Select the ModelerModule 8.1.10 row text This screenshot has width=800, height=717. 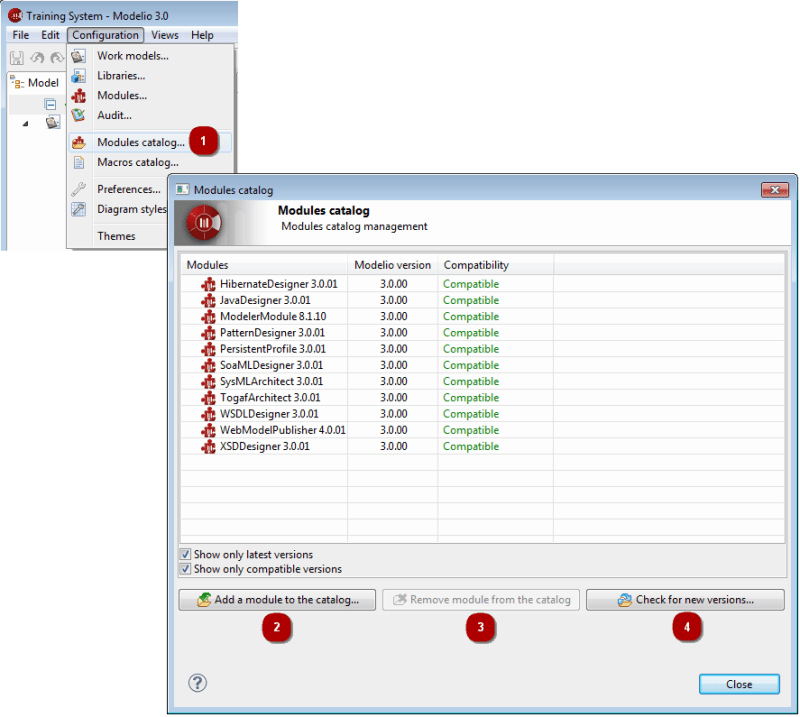coord(273,317)
